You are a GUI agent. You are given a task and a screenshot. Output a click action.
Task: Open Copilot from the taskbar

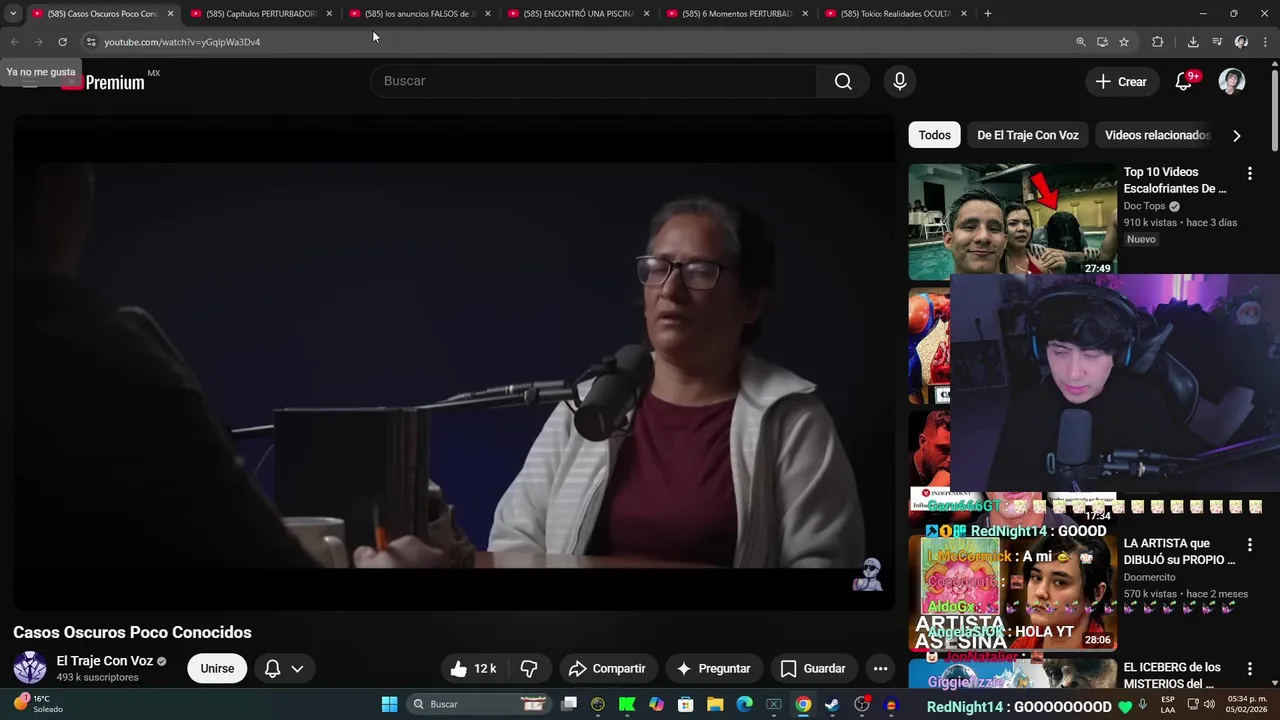[656, 704]
